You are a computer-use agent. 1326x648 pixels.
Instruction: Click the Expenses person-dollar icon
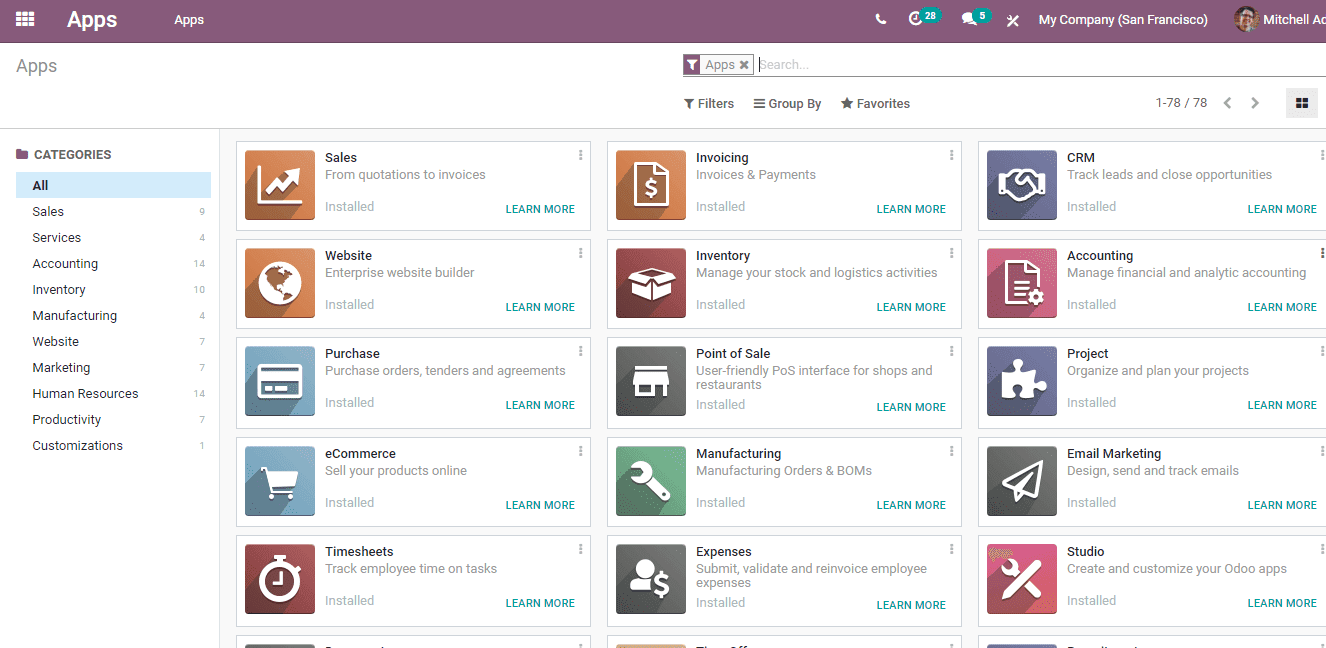click(x=651, y=579)
